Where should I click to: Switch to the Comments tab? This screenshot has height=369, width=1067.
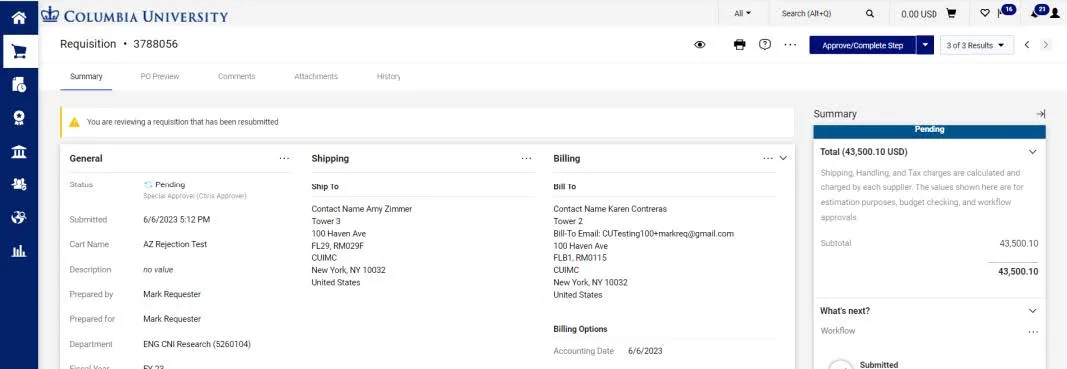[x=237, y=76]
